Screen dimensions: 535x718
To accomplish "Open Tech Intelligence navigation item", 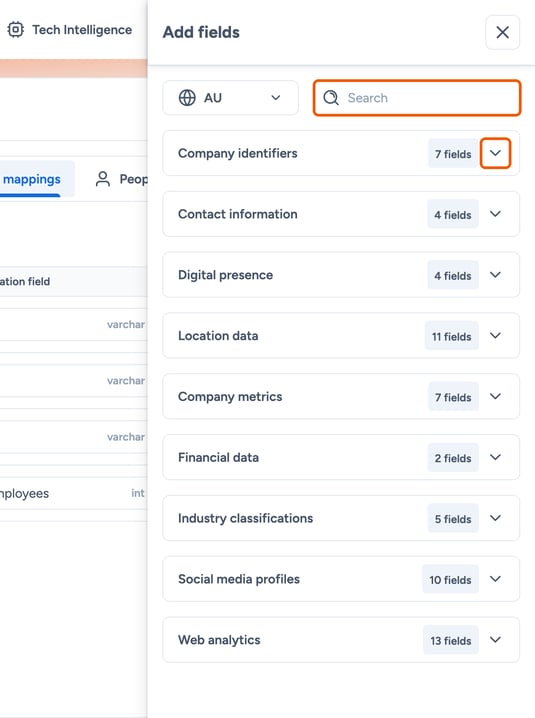I will [x=70, y=30].
